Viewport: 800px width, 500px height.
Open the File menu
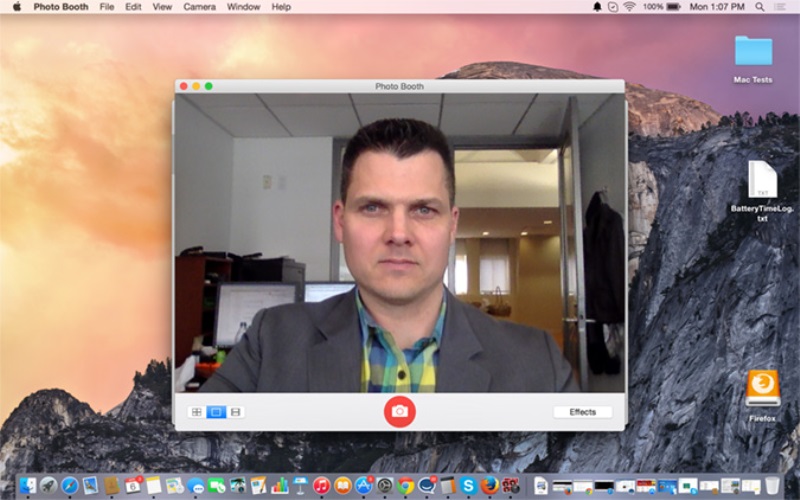tap(107, 7)
